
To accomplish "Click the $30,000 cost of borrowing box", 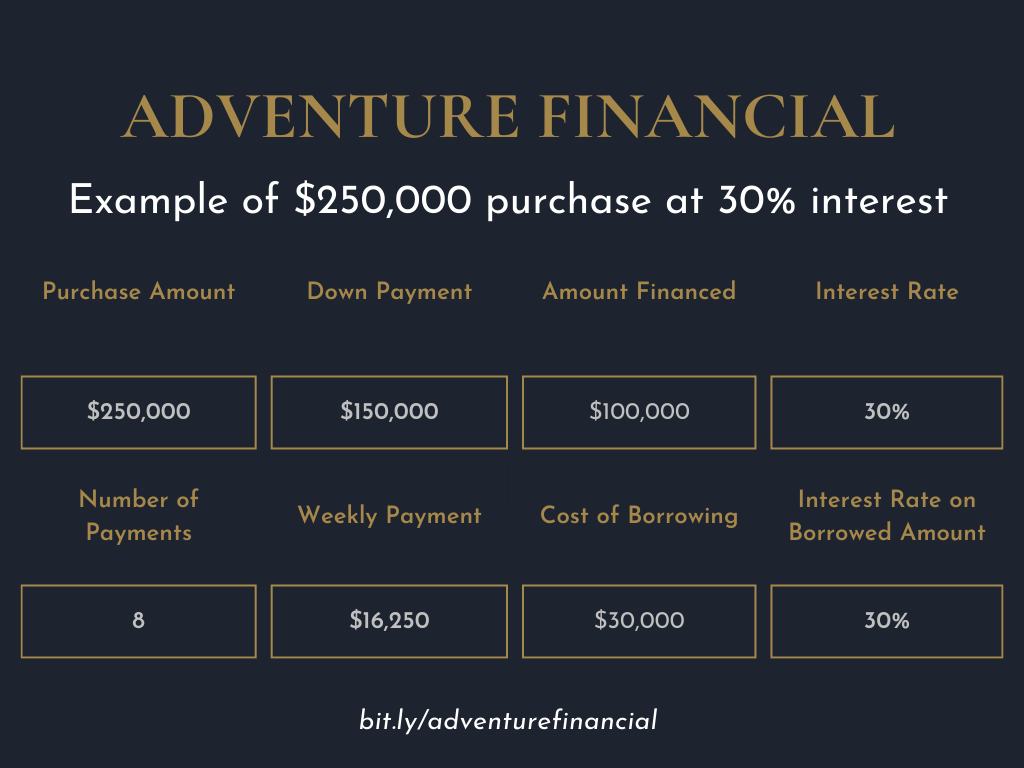I will 639,621.
